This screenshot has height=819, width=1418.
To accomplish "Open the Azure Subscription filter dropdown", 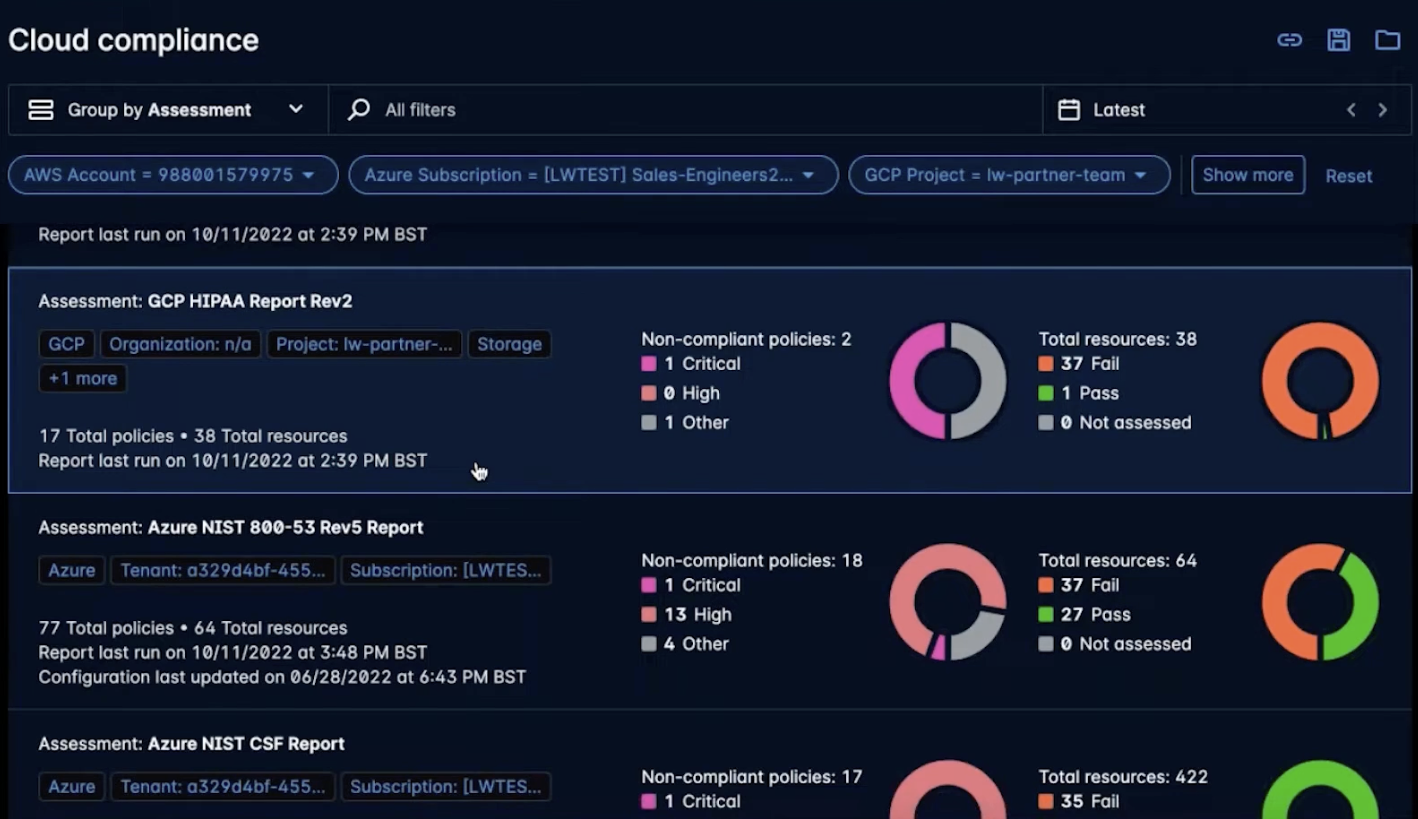I will click(593, 175).
